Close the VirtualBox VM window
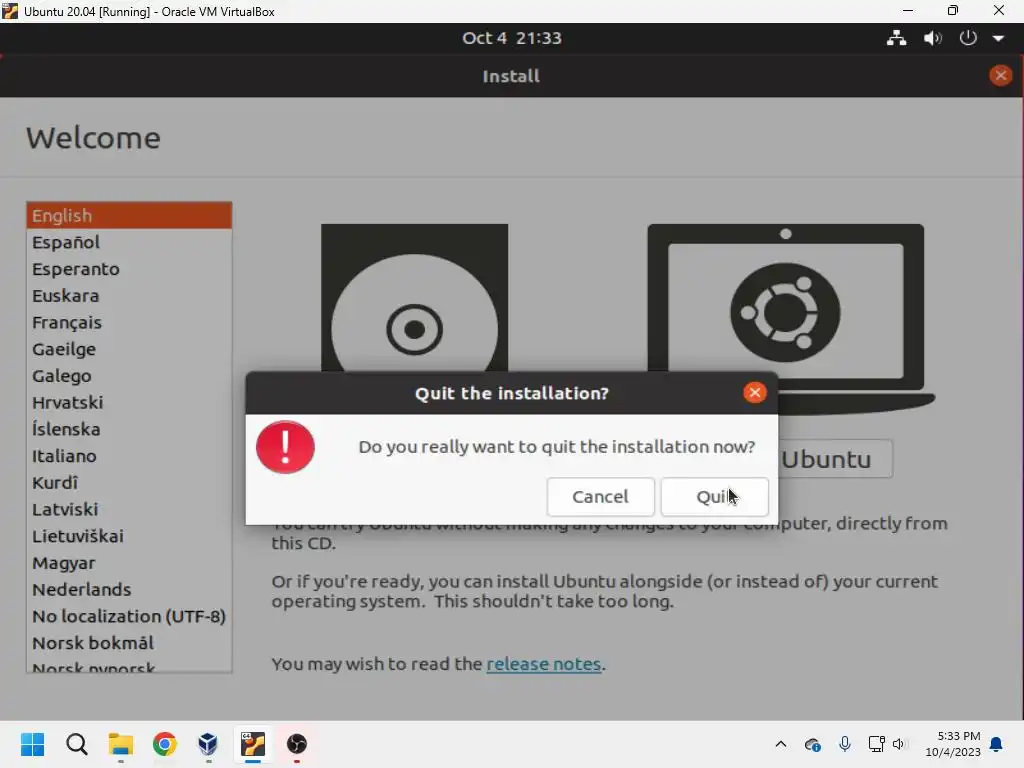Image resolution: width=1024 pixels, height=768 pixels. pos(999,10)
